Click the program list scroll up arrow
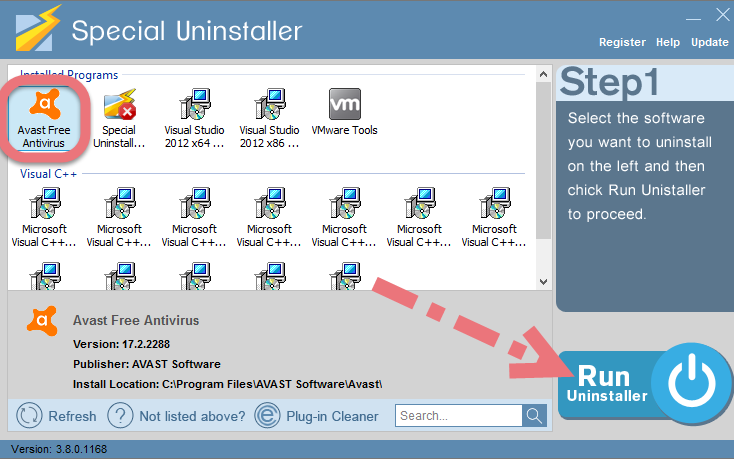Image resolution: width=734 pixels, height=459 pixels. pos(543,74)
